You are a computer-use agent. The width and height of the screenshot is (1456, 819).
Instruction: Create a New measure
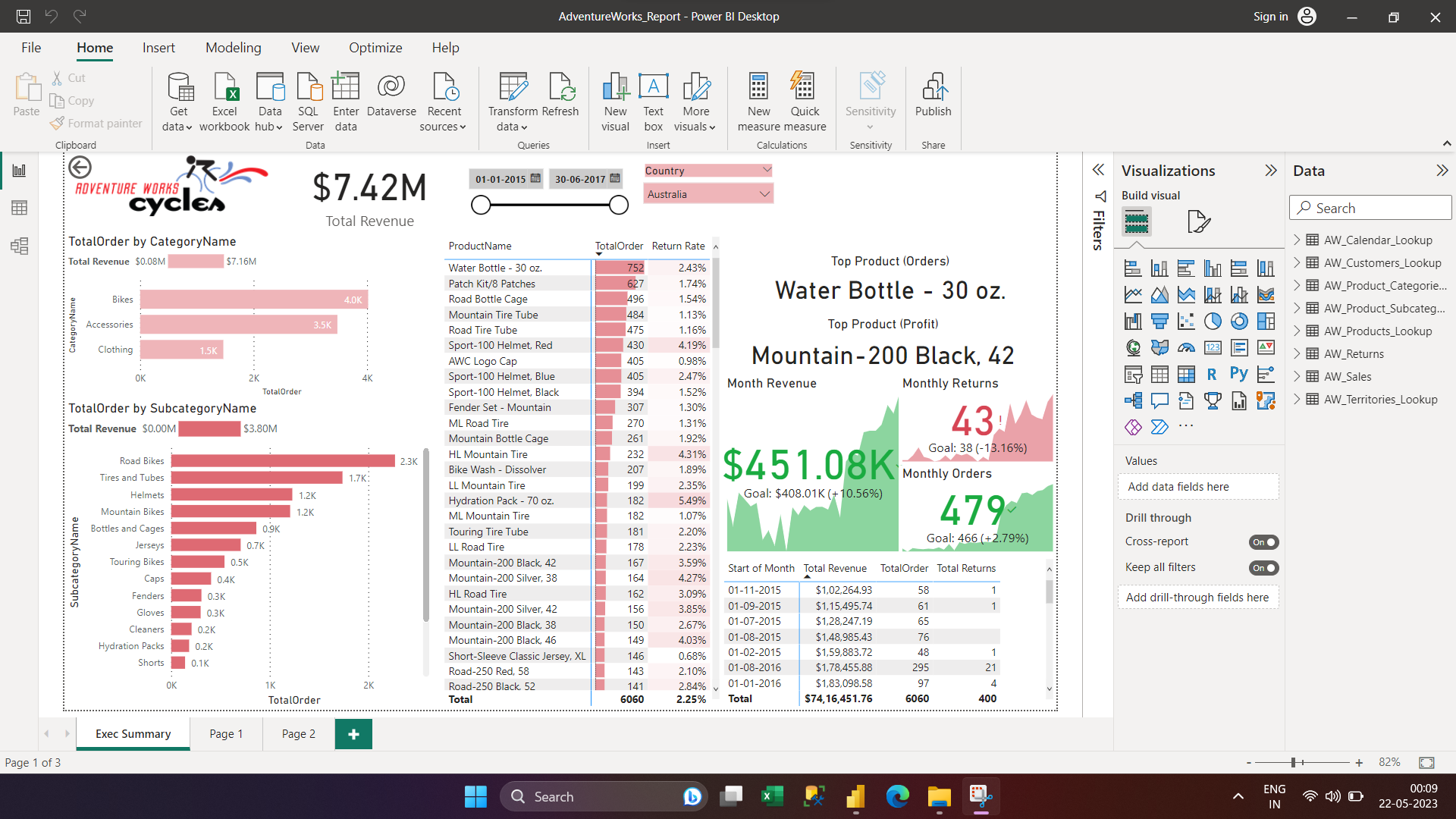point(758,102)
